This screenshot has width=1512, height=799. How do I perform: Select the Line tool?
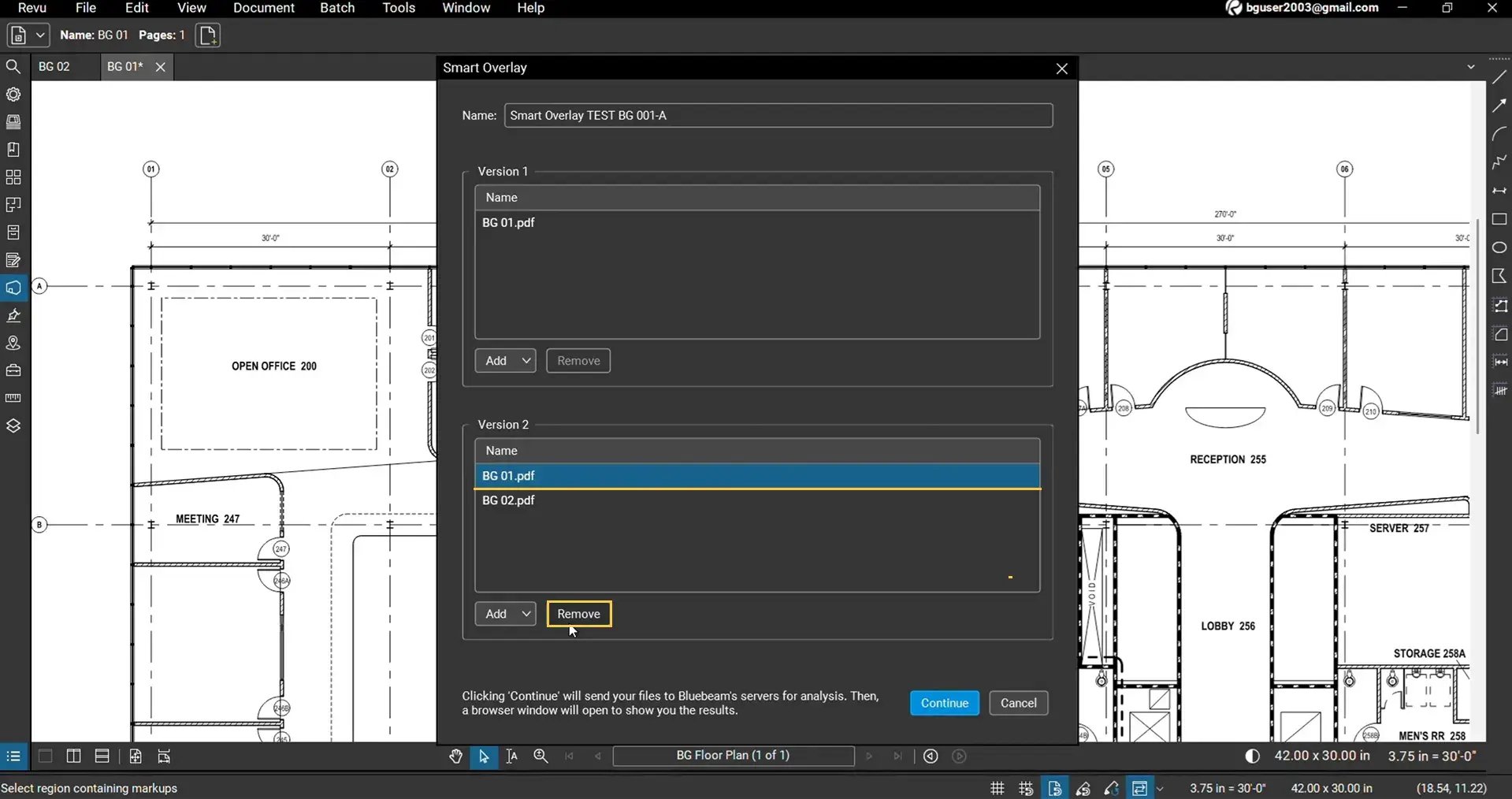1499,77
